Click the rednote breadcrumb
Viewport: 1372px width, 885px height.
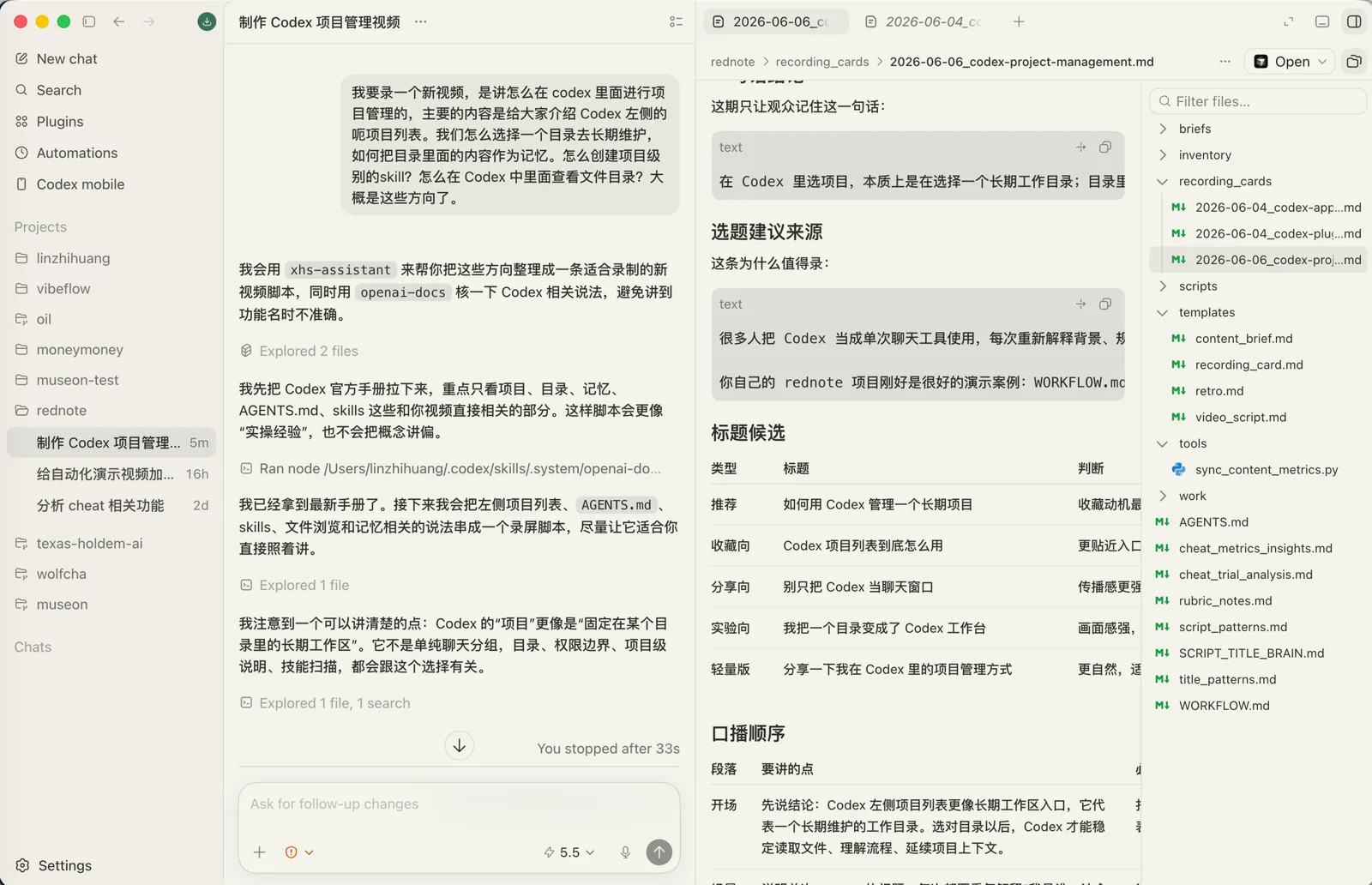[732, 62]
